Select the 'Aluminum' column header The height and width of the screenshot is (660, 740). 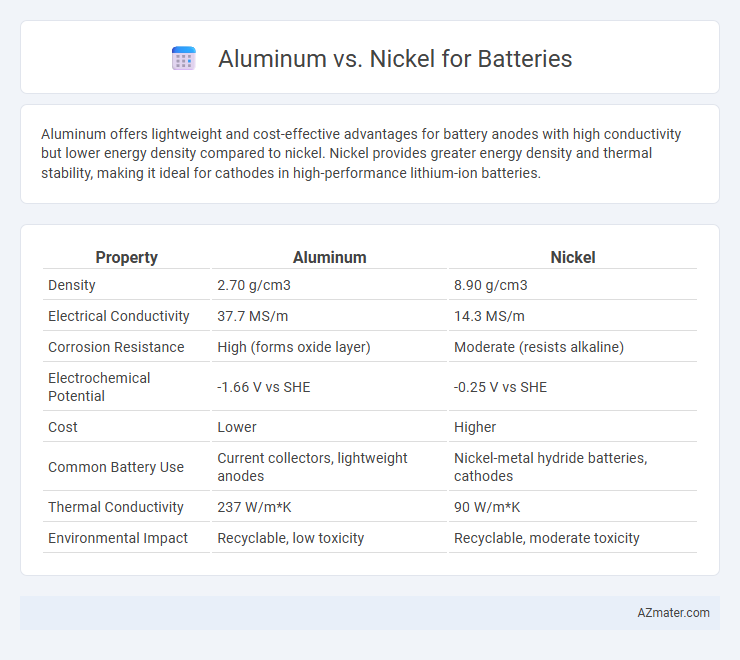pos(329,257)
